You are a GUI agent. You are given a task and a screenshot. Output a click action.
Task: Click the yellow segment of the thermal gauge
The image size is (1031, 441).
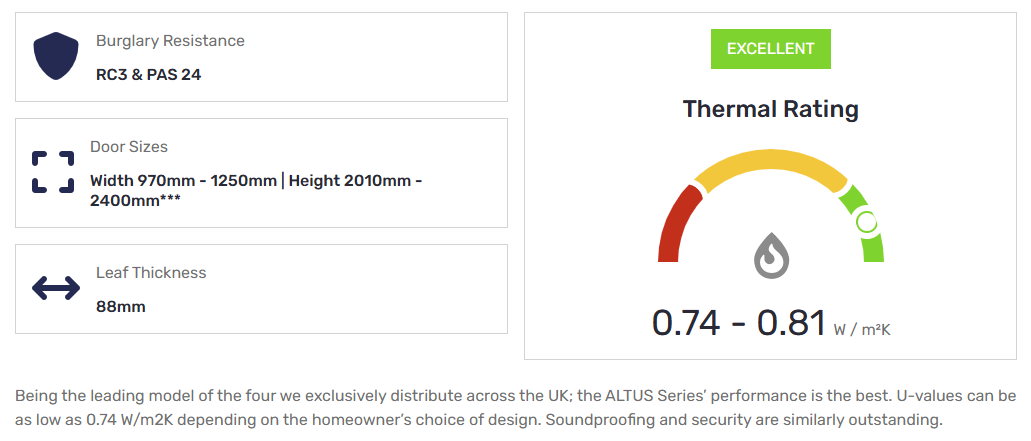771,166
